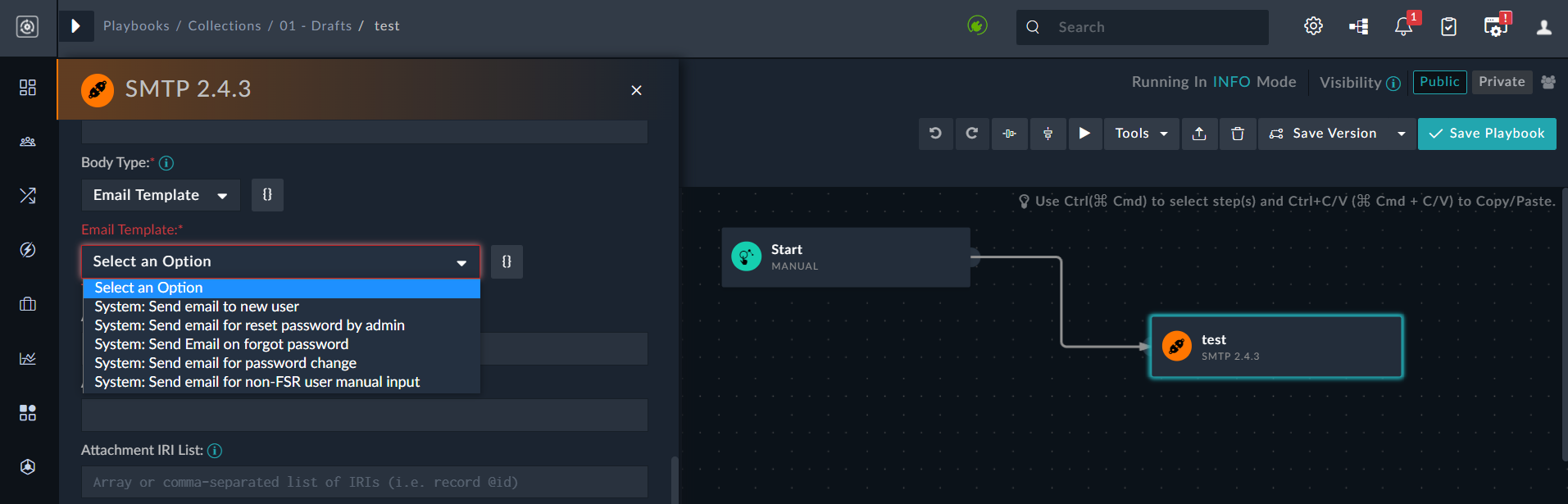Click the export upload icon in toolbar
The image size is (1568, 504).
[1199, 134]
